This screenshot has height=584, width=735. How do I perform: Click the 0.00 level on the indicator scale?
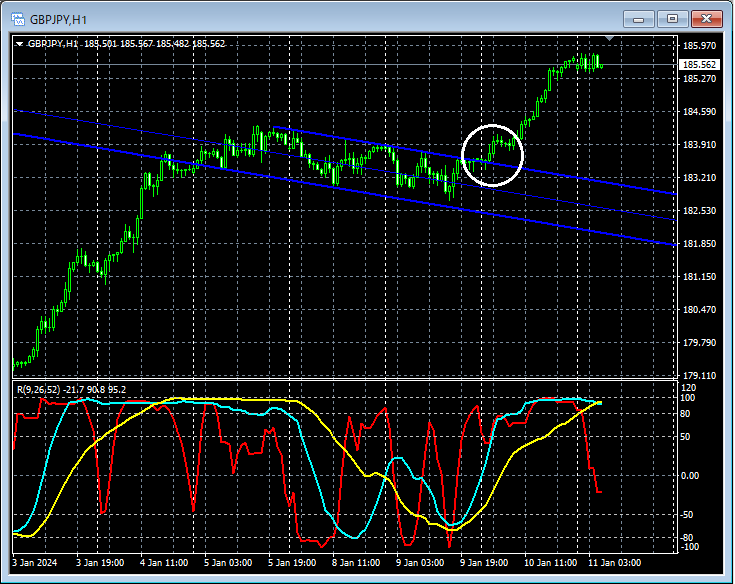pos(689,476)
